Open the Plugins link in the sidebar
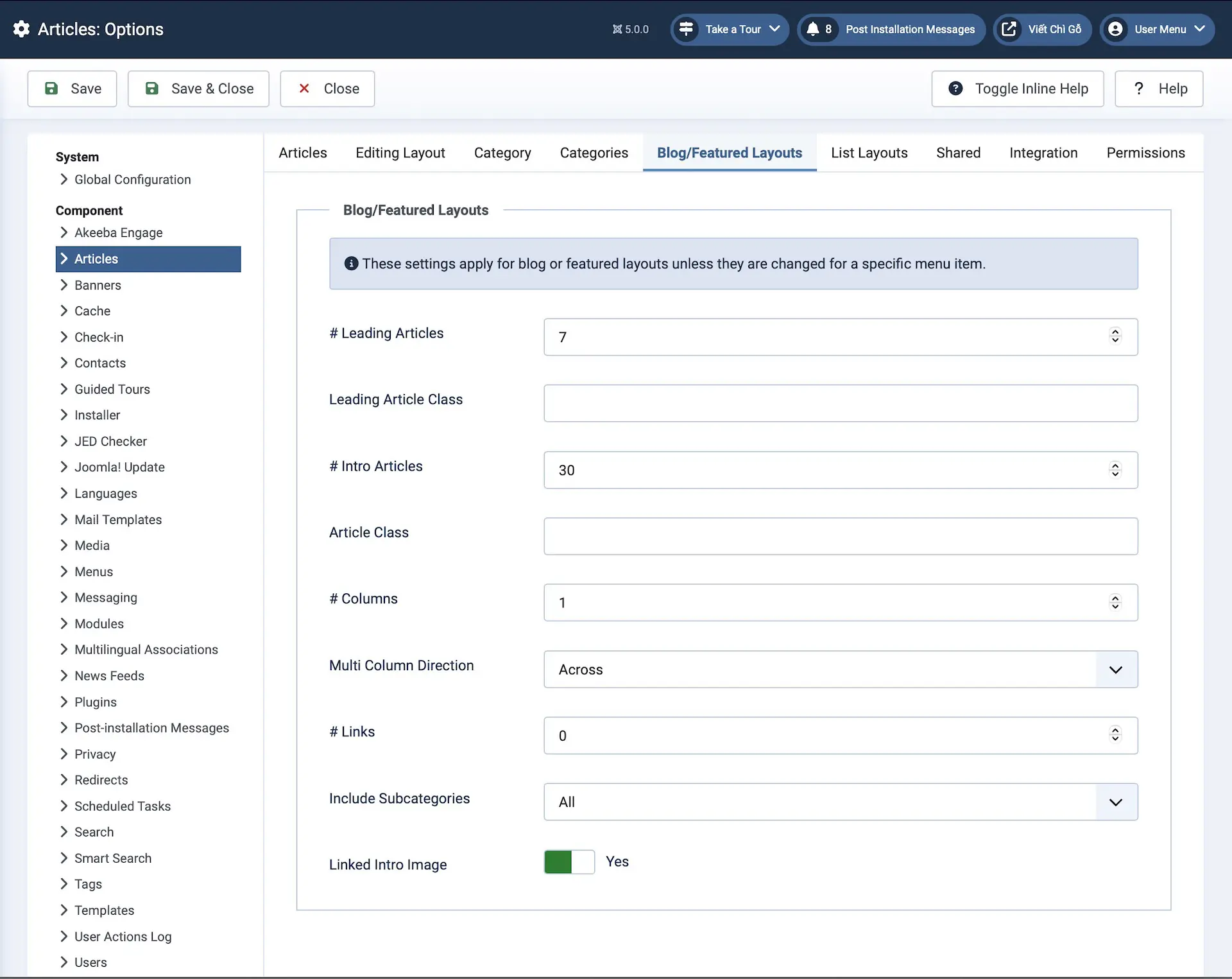The width and height of the screenshot is (1232, 979). 96,702
